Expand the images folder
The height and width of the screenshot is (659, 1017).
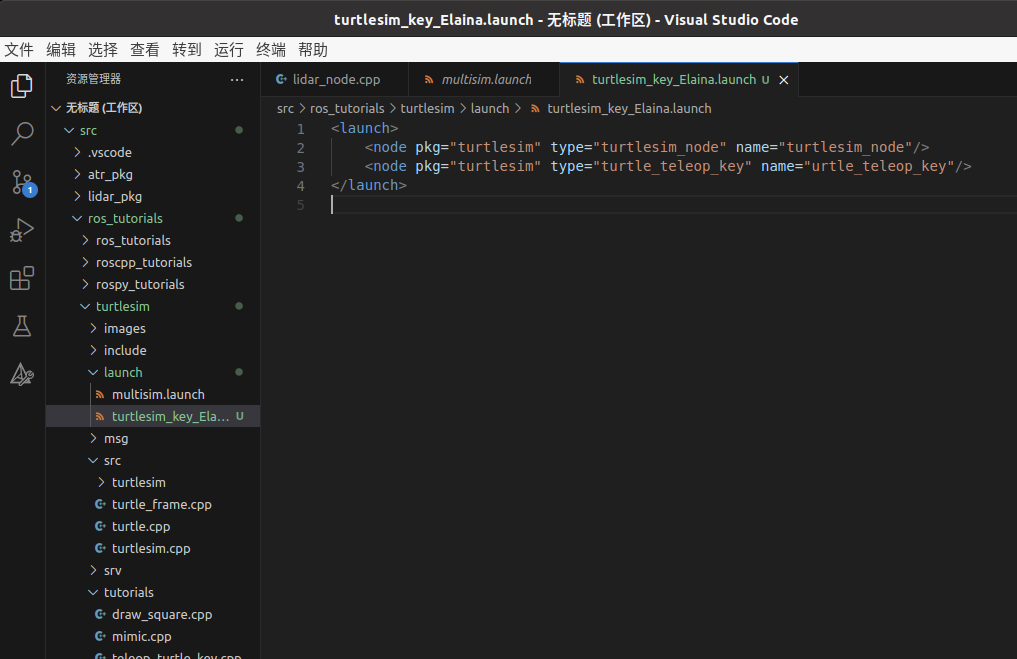(93, 328)
